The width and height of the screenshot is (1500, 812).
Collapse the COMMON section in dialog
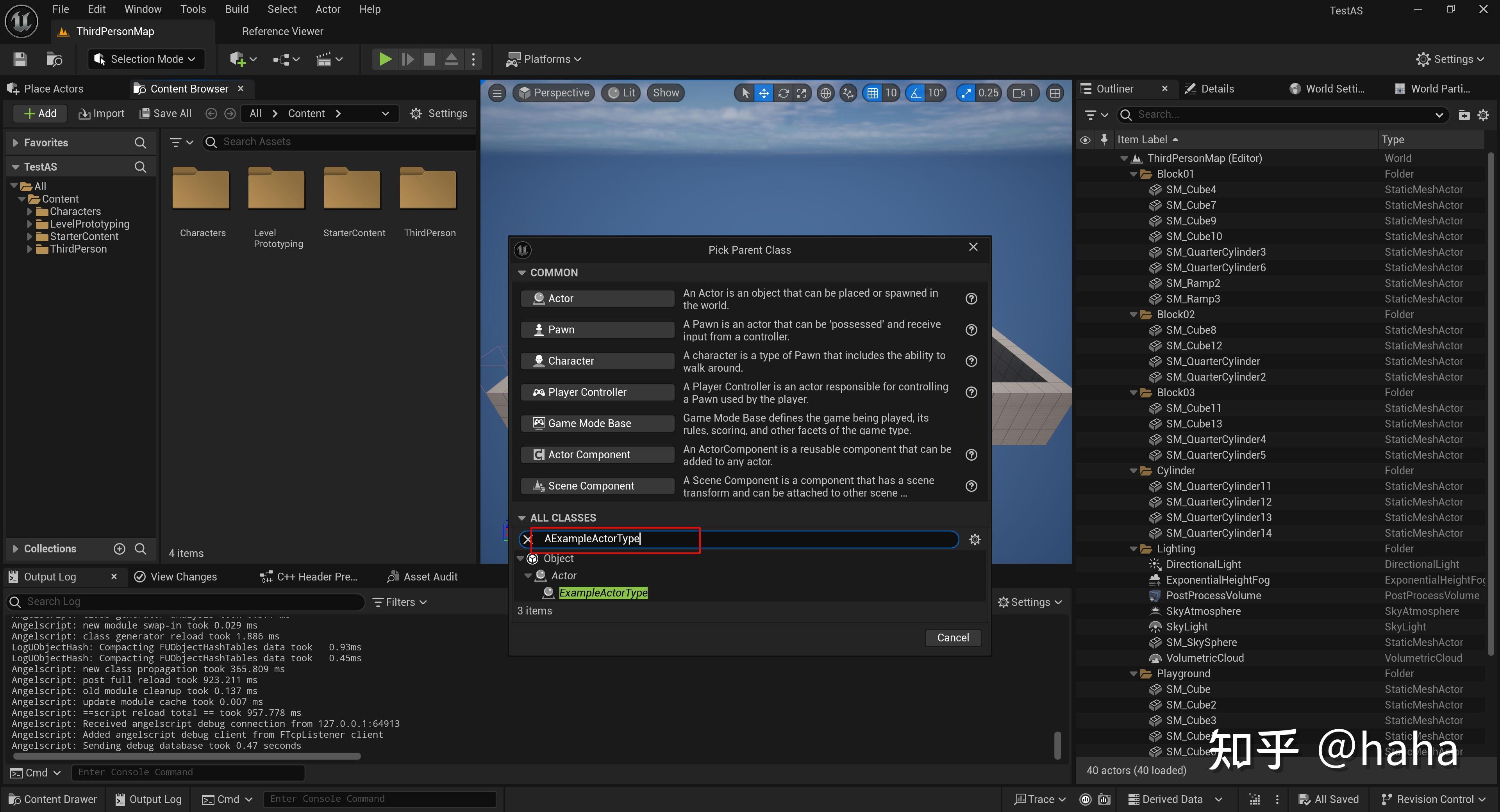click(522, 273)
